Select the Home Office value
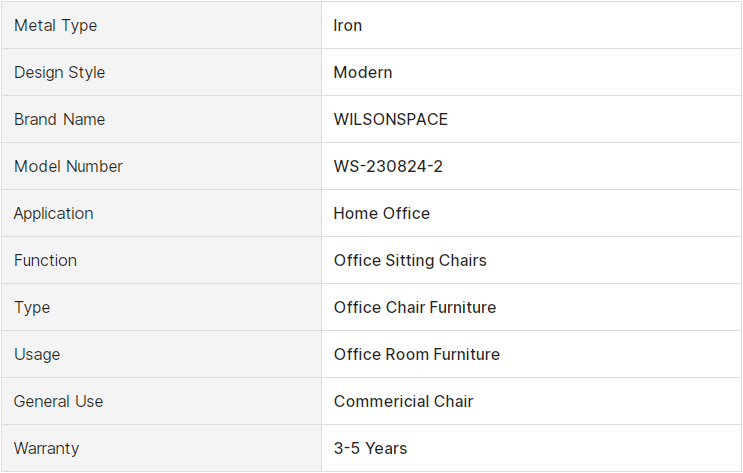 click(x=381, y=213)
